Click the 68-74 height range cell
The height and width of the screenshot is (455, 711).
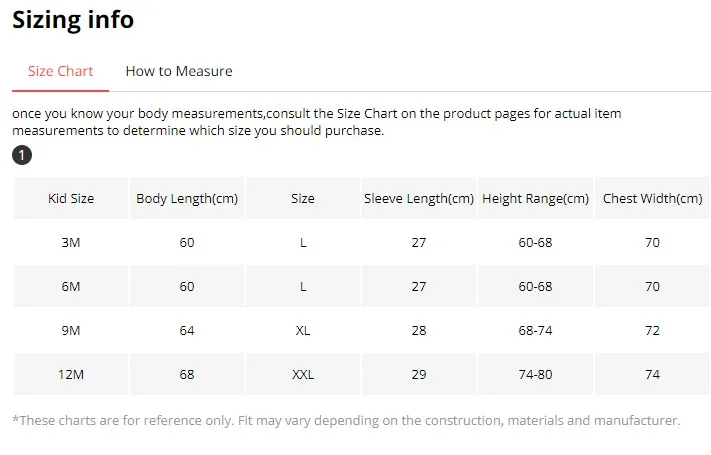(x=535, y=331)
